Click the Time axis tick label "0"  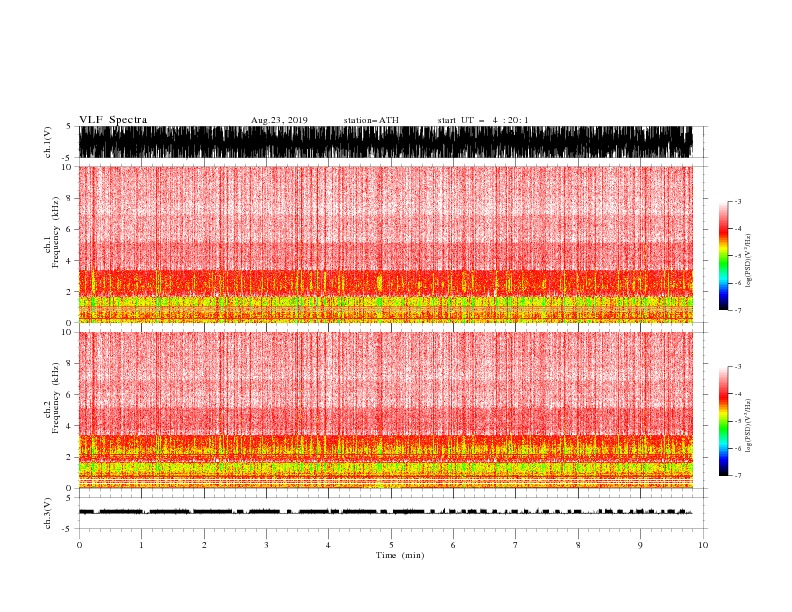pyautogui.click(x=79, y=546)
